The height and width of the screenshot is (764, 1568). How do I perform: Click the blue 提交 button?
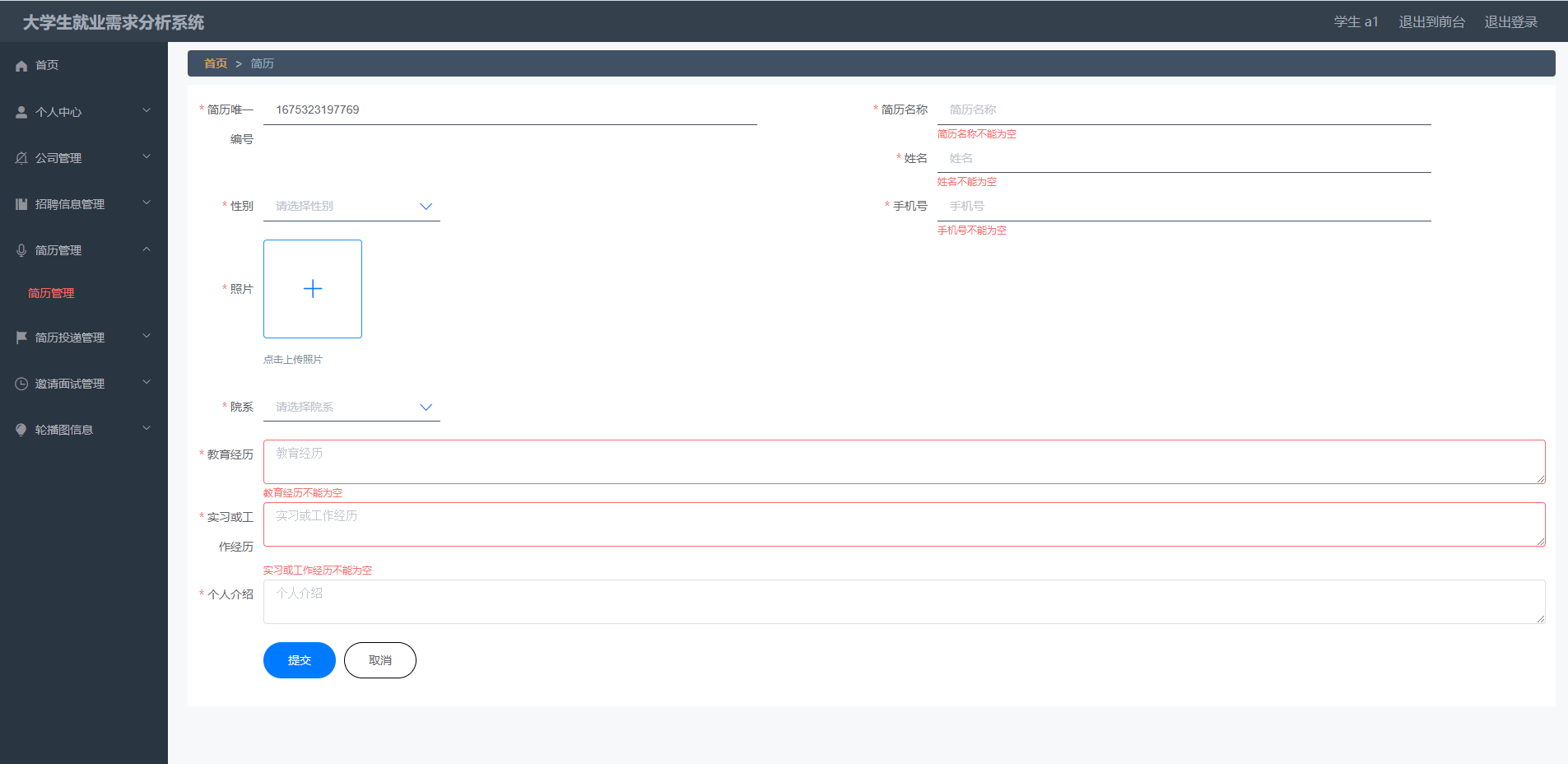[300, 660]
